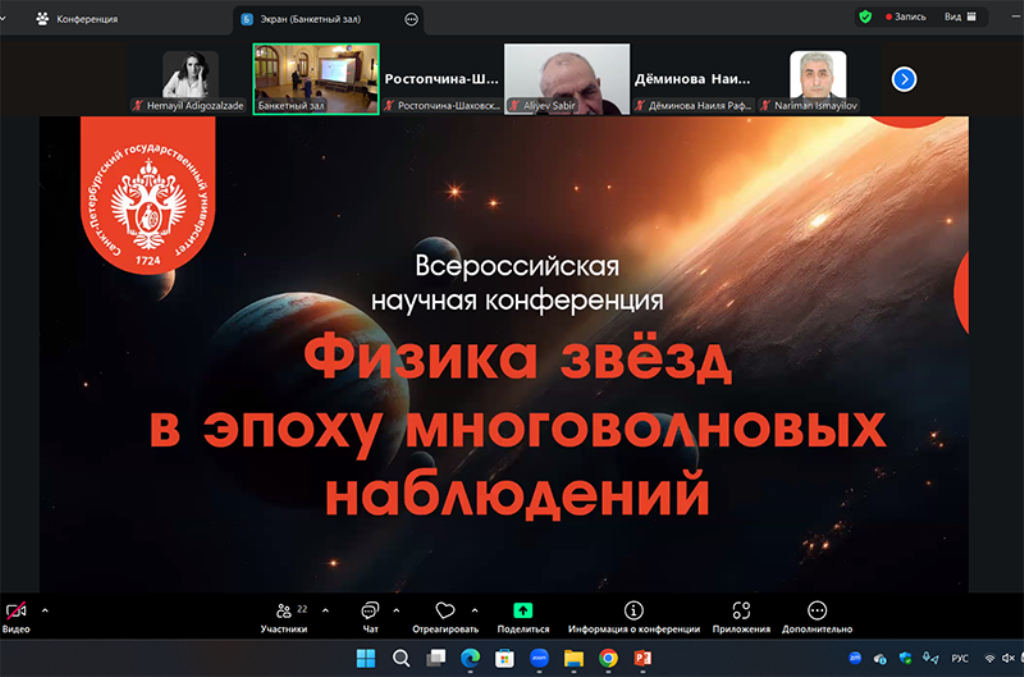Switch to Zoom app on taskbar
1024x677 pixels.
tap(539, 659)
